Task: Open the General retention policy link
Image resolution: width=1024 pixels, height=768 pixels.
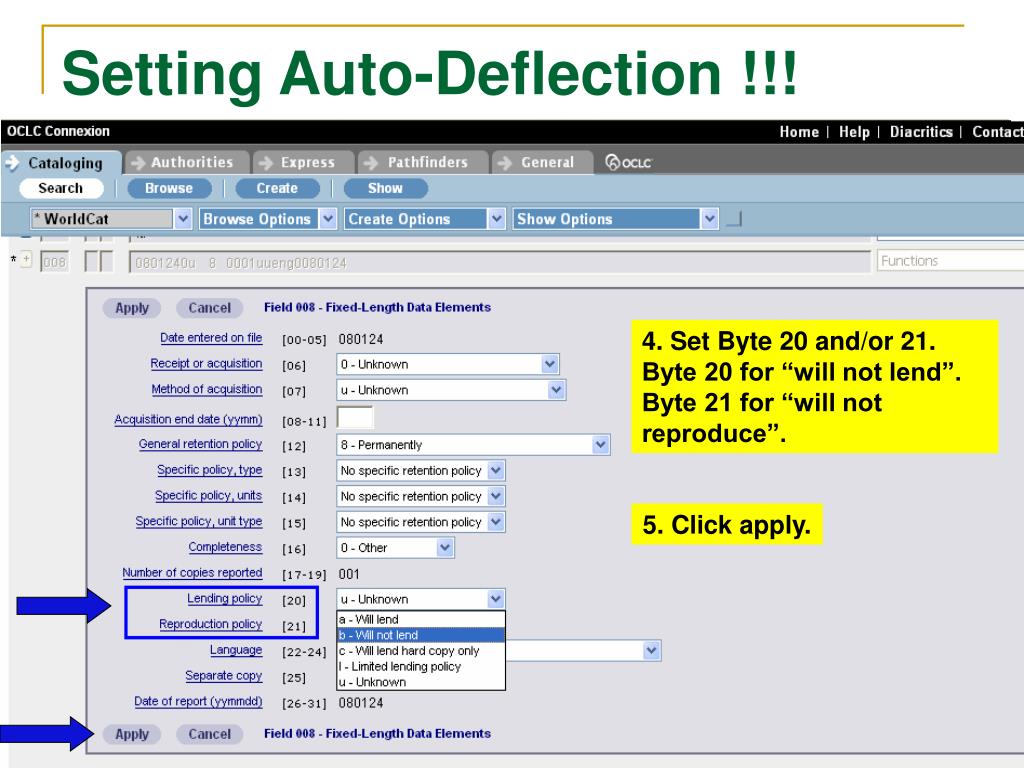Action: point(200,444)
